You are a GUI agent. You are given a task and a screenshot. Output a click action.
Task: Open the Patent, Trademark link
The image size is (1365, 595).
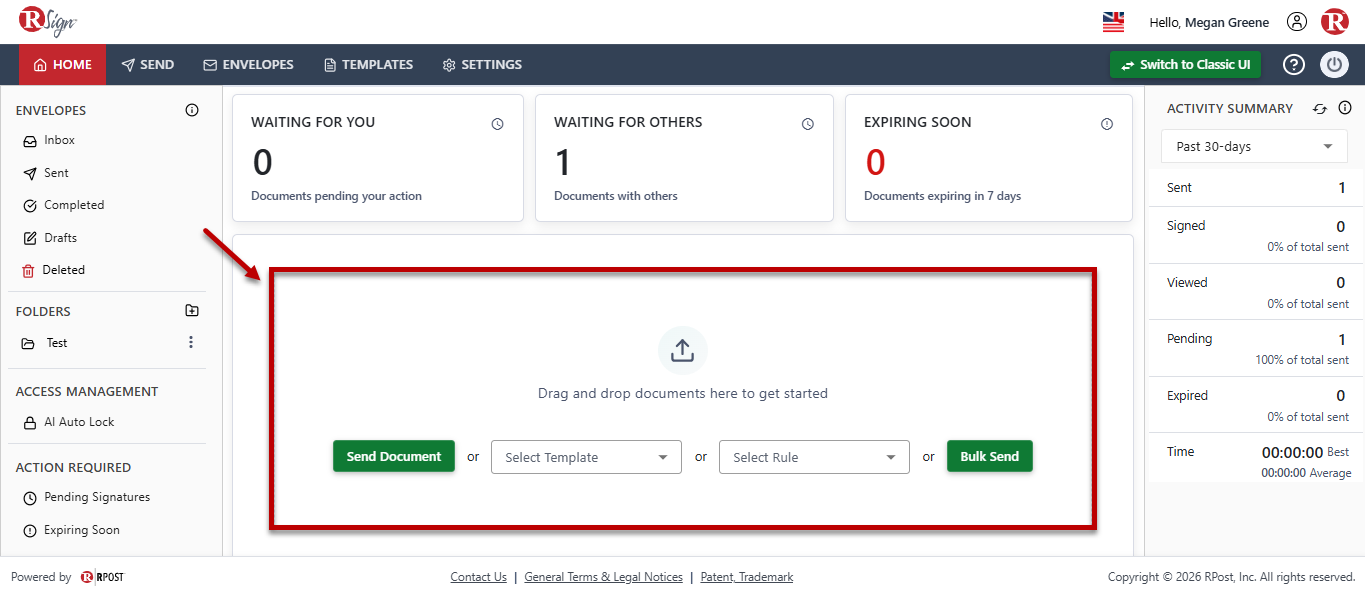[747, 577]
